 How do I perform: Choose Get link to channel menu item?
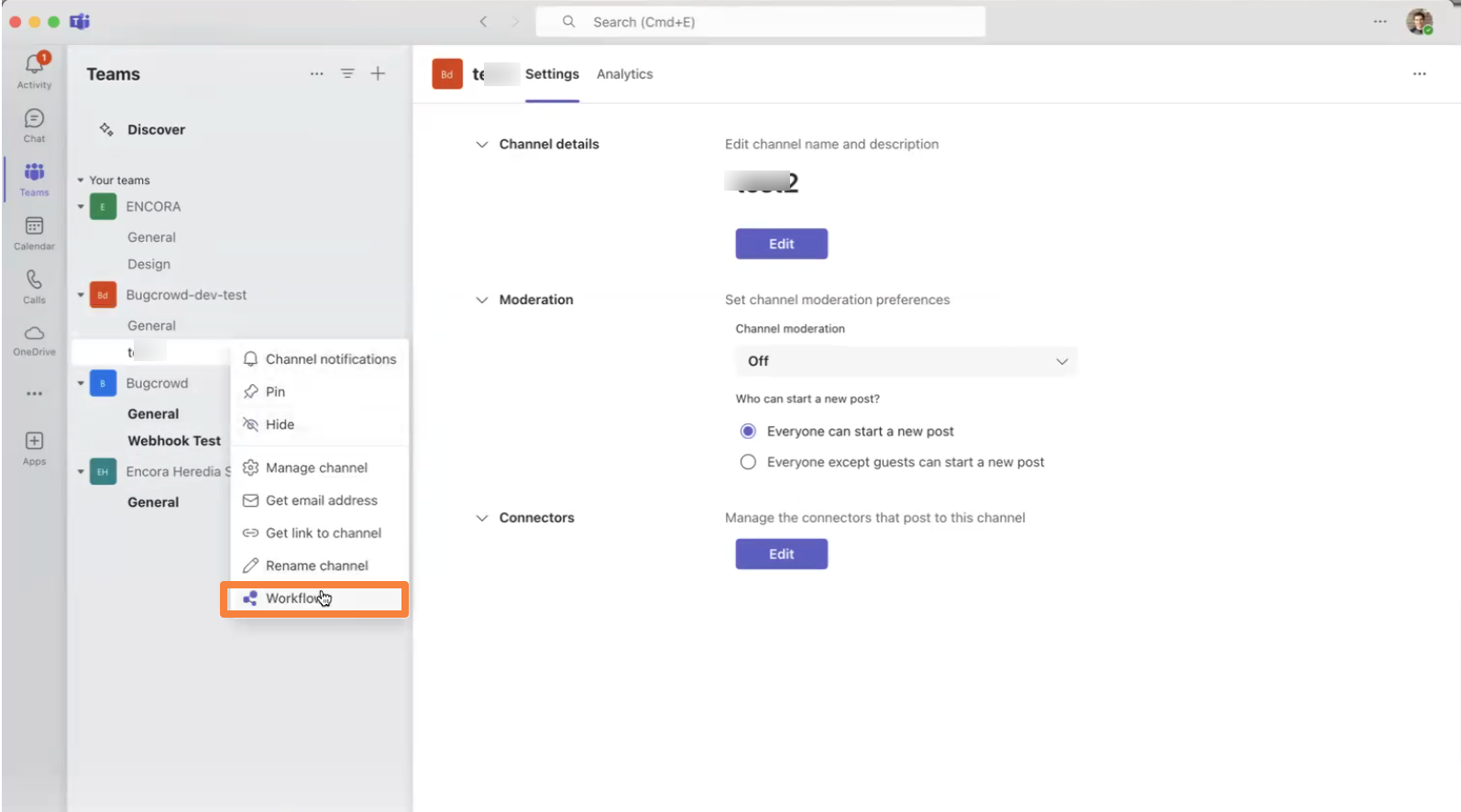pos(319,532)
